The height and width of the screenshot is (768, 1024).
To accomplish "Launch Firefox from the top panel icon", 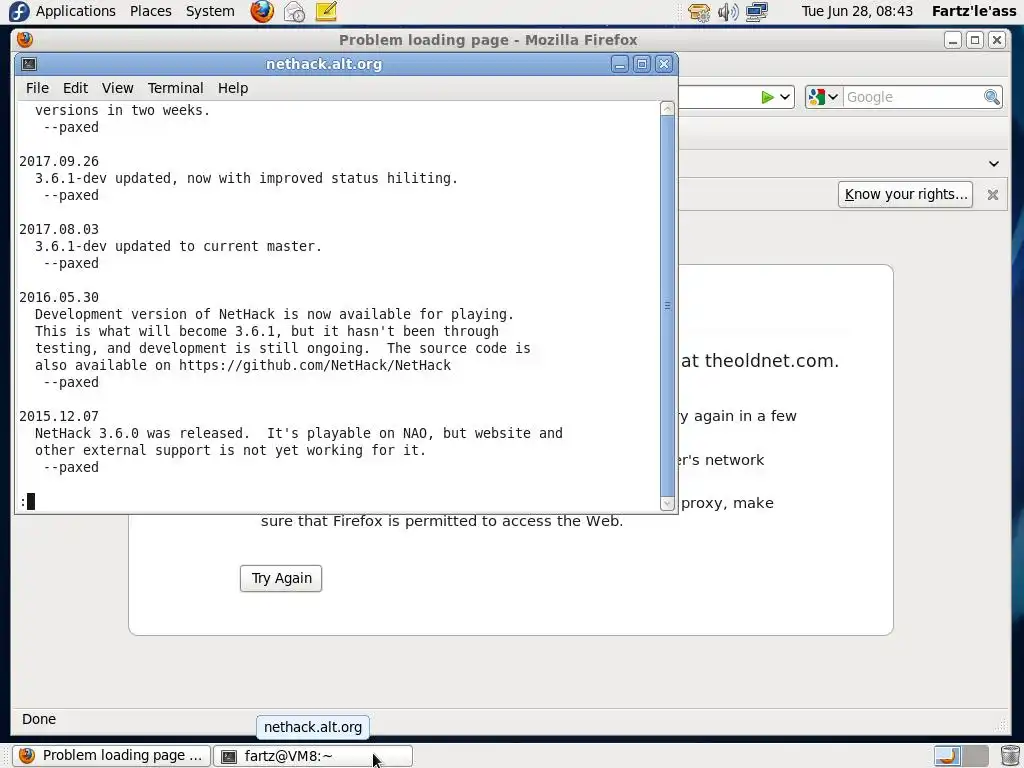I will 262,11.
